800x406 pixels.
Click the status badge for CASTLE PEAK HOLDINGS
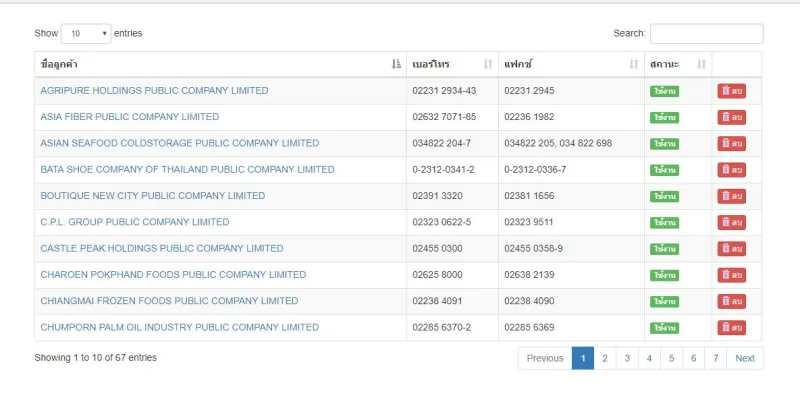tap(664, 249)
